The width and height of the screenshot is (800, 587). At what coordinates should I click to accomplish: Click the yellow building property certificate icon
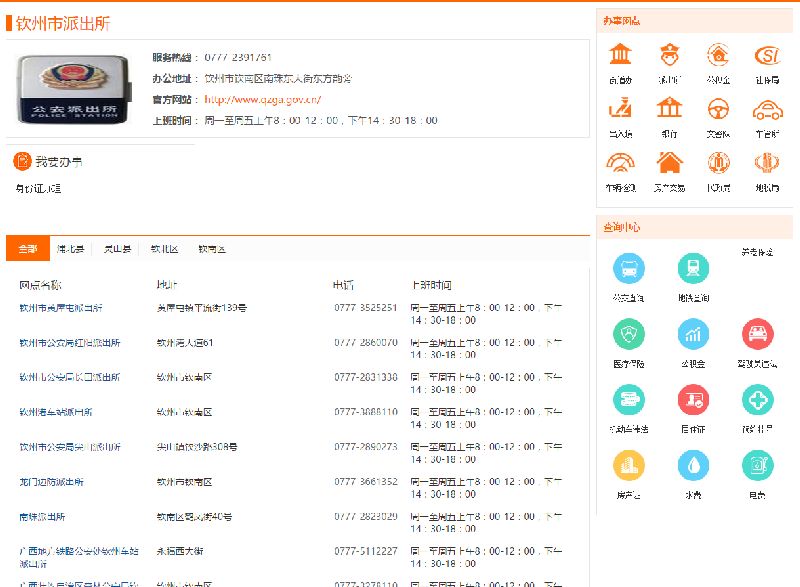point(629,465)
